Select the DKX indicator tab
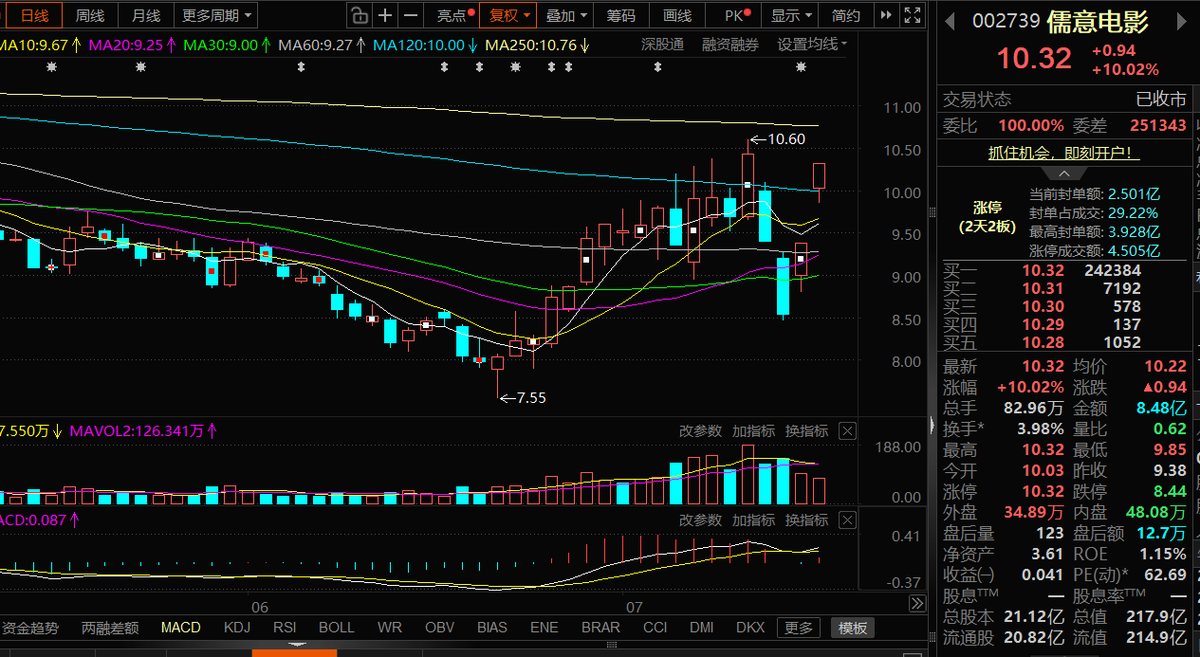Screen dimensions: 1200x657 coord(750,628)
